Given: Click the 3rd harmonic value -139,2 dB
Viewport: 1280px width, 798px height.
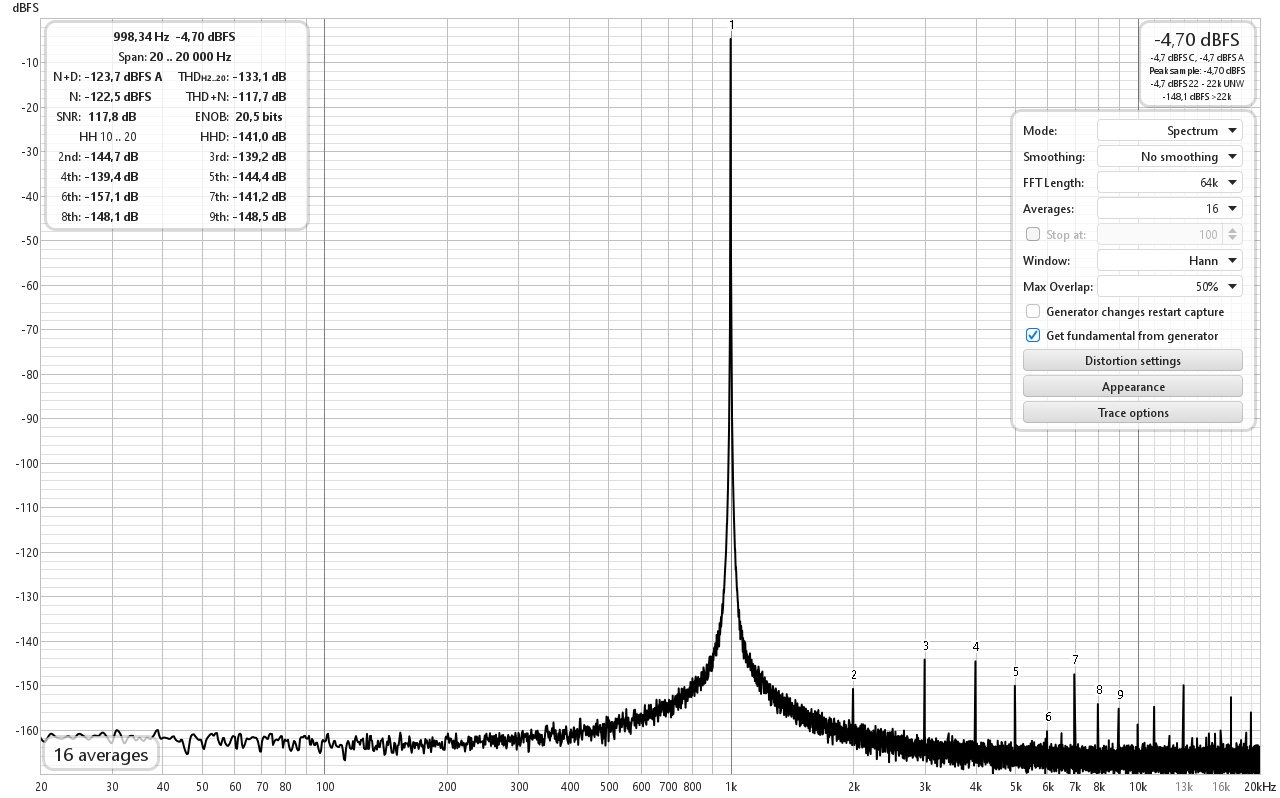Looking at the screenshot, I should (x=260, y=157).
